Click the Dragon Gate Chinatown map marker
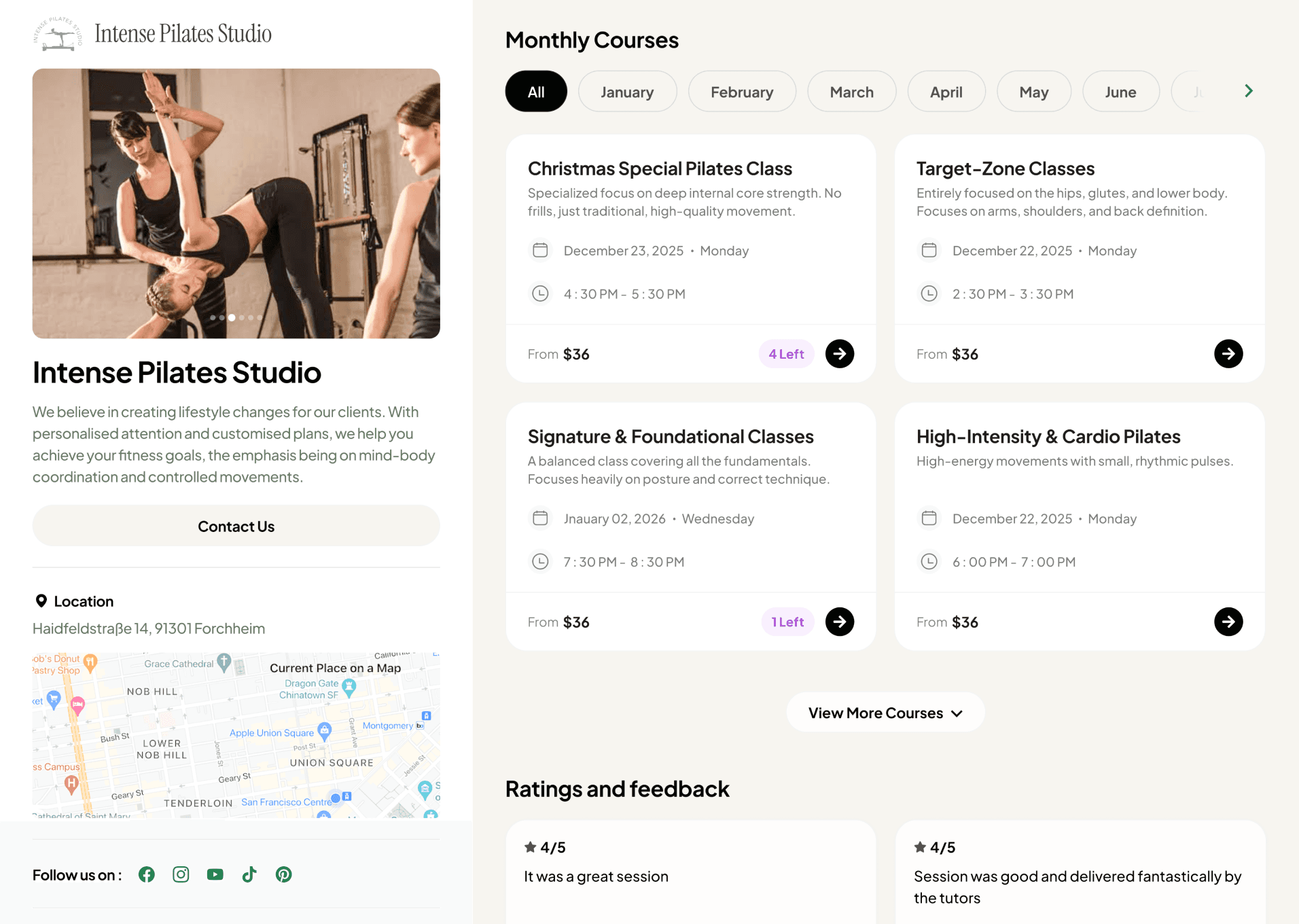 (349, 689)
